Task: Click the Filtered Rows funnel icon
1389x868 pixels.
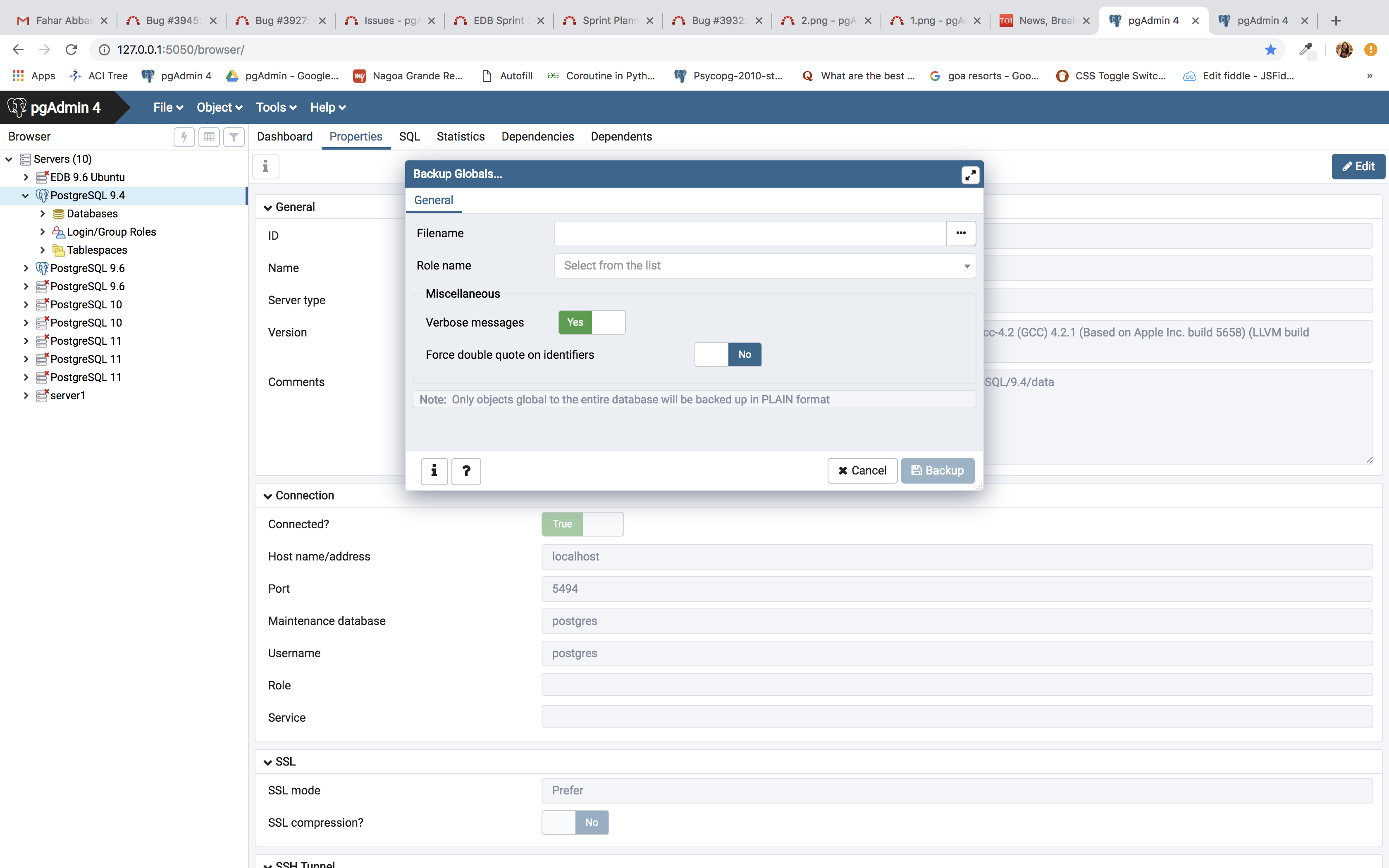Action: pyautogui.click(x=234, y=137)
